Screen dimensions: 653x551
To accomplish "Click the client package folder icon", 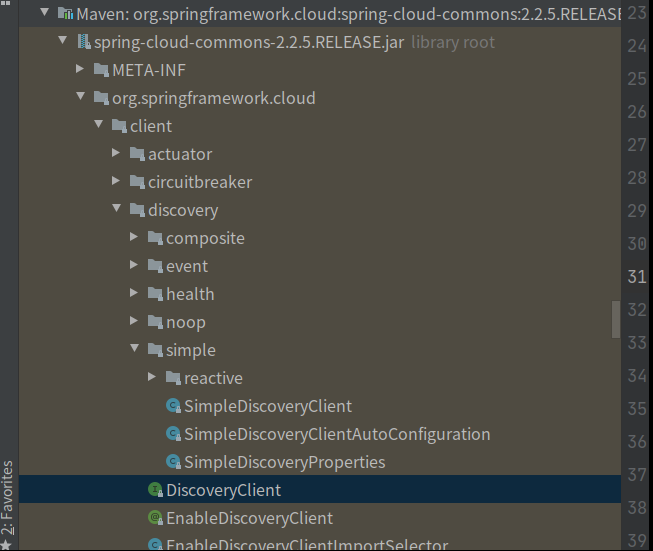I will (x=120, y=126).
